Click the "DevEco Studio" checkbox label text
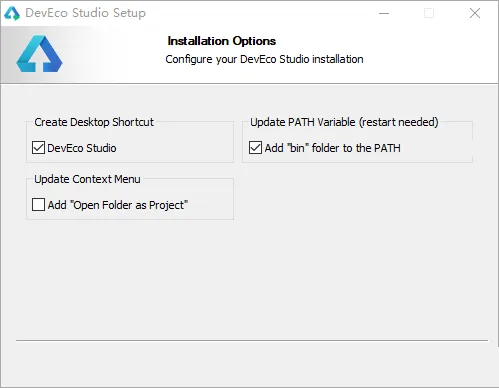Image resolution: width=499 pixels, height=388 pixels. (82, 148)
